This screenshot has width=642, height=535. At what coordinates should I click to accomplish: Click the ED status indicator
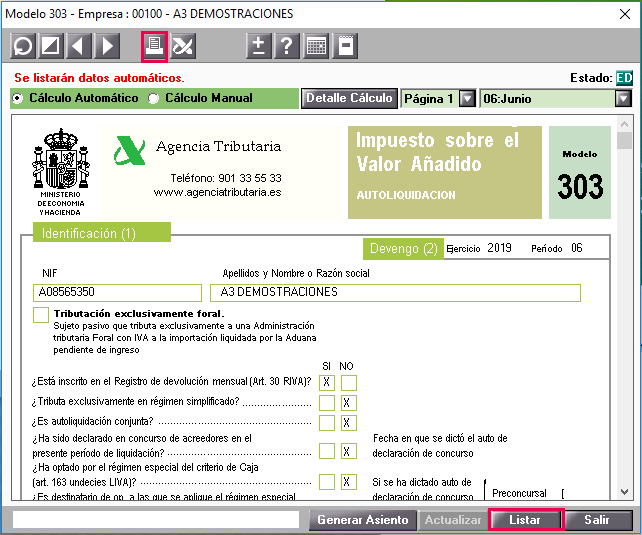coord(624,77)
